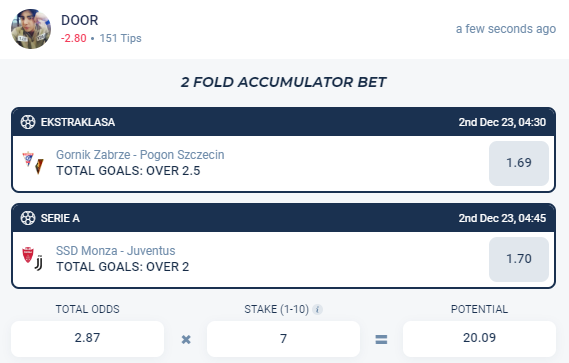Click the stake info icon
Screen dimensions: 569x363
pos(318,310)
